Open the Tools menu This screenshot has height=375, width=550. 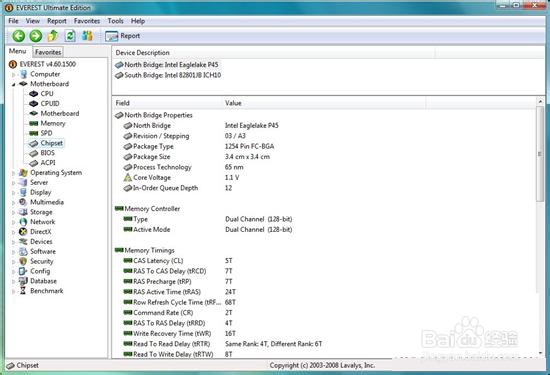(115, 21)
